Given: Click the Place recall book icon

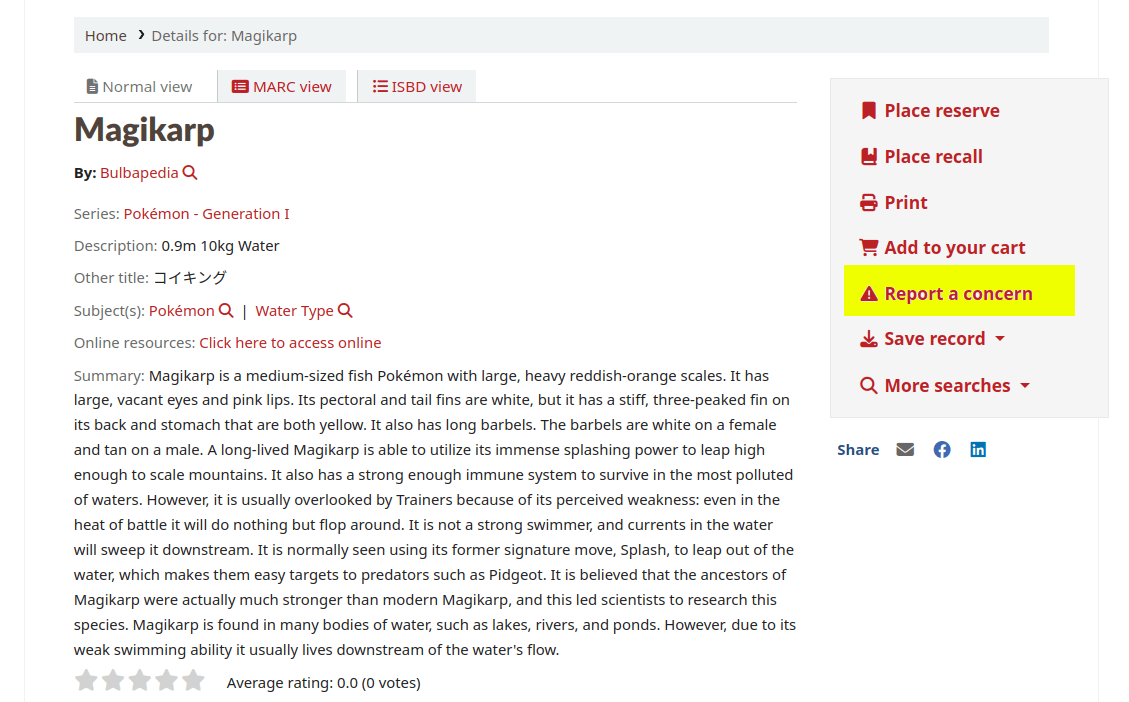Looking at the screenshot, I should [868, 157].
